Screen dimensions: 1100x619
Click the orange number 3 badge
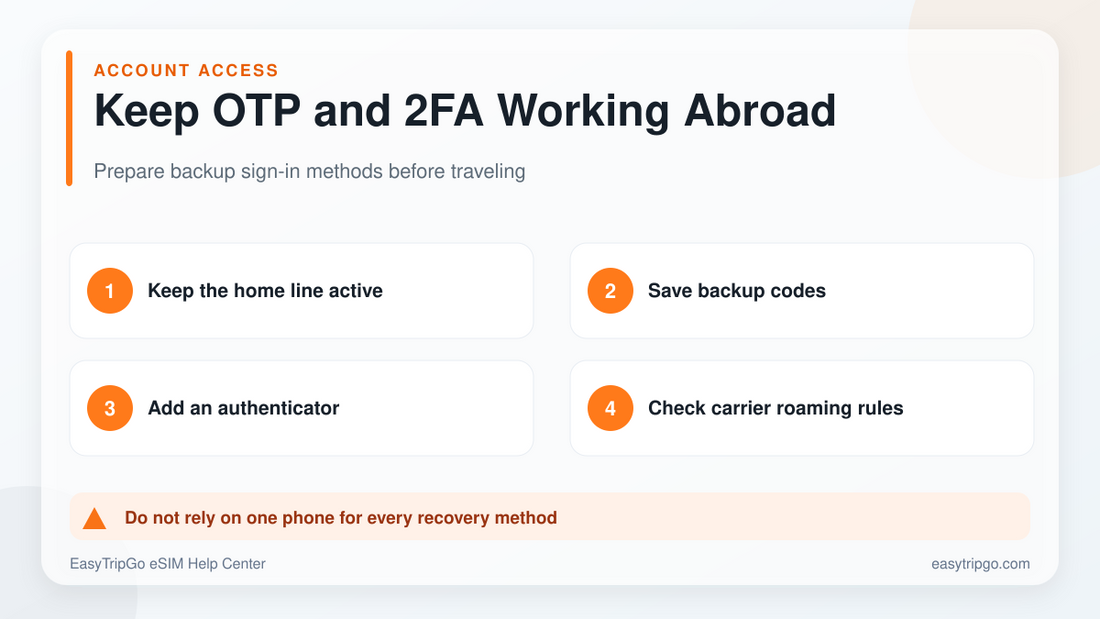(x=110, y=408)
